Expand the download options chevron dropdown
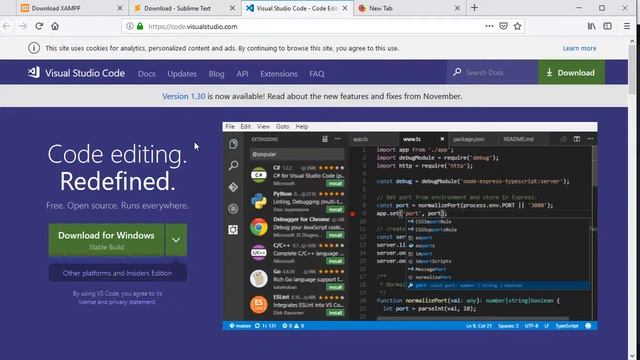The height and width of the screenshot is (360, 640). tap(176, 240)
